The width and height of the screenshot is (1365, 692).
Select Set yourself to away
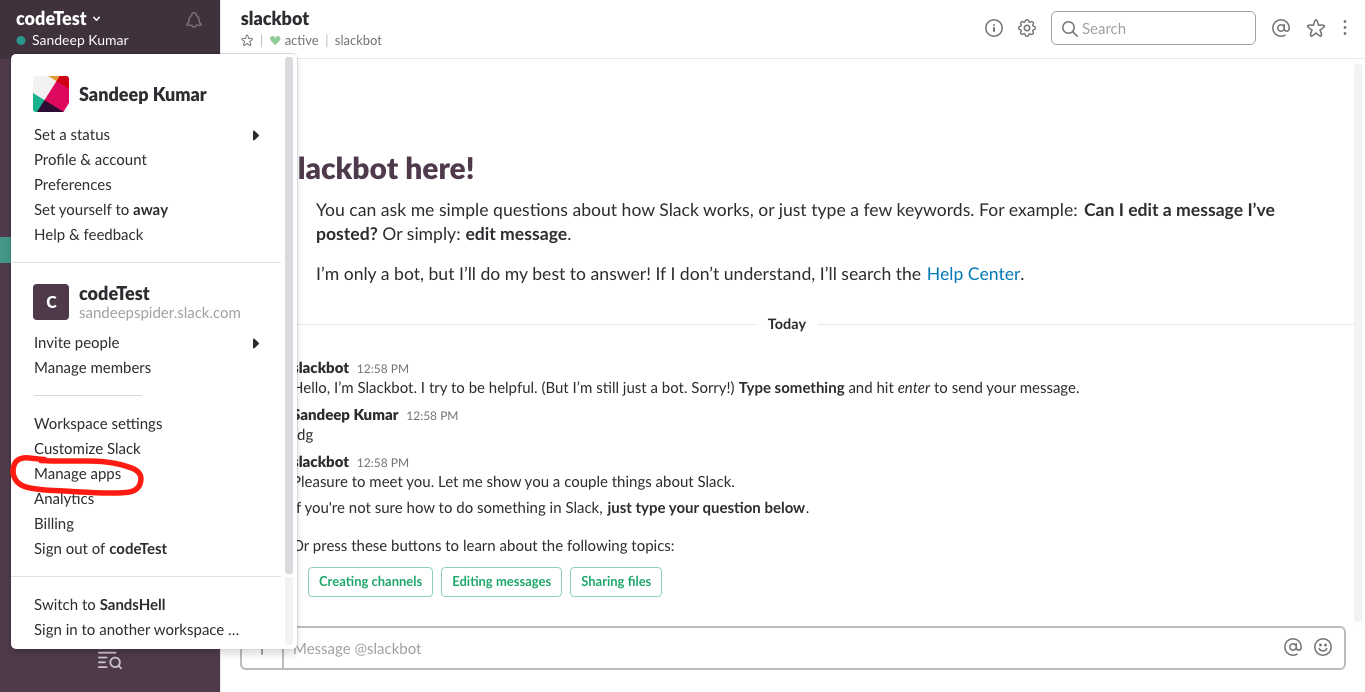[101, 210]
